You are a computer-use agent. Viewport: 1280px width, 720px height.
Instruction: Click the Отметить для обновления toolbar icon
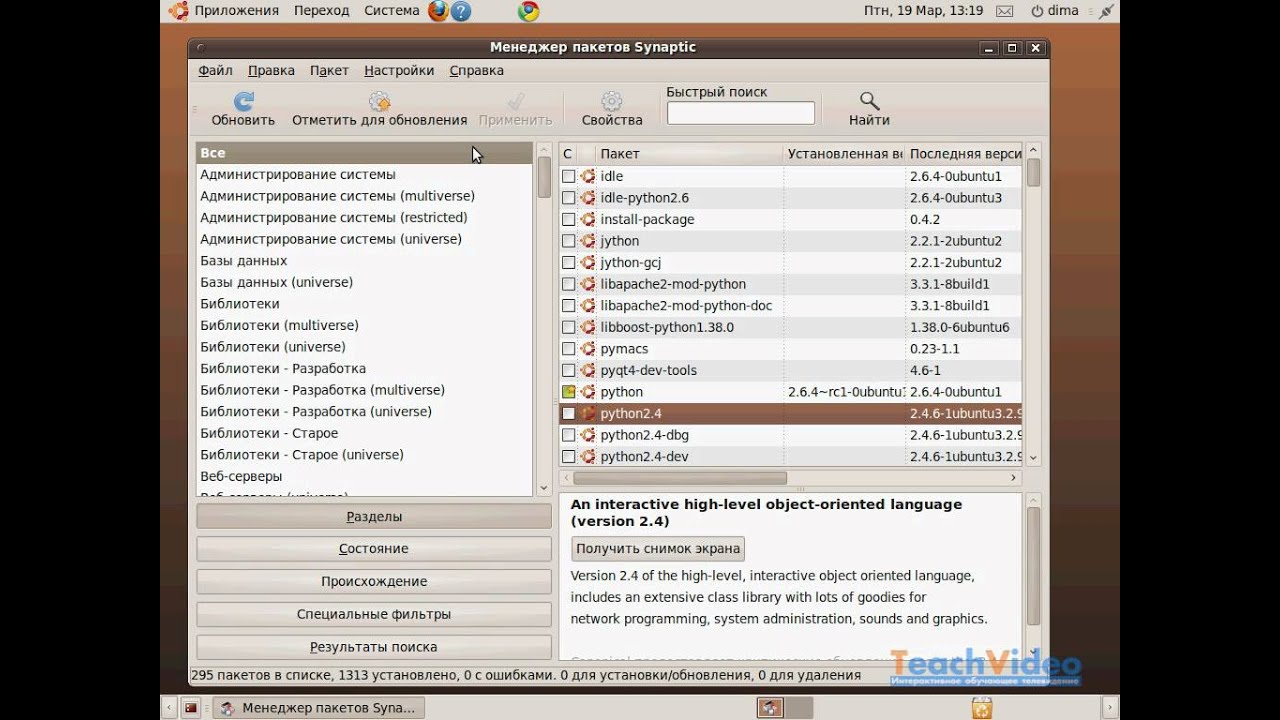[x=379, y=101]
